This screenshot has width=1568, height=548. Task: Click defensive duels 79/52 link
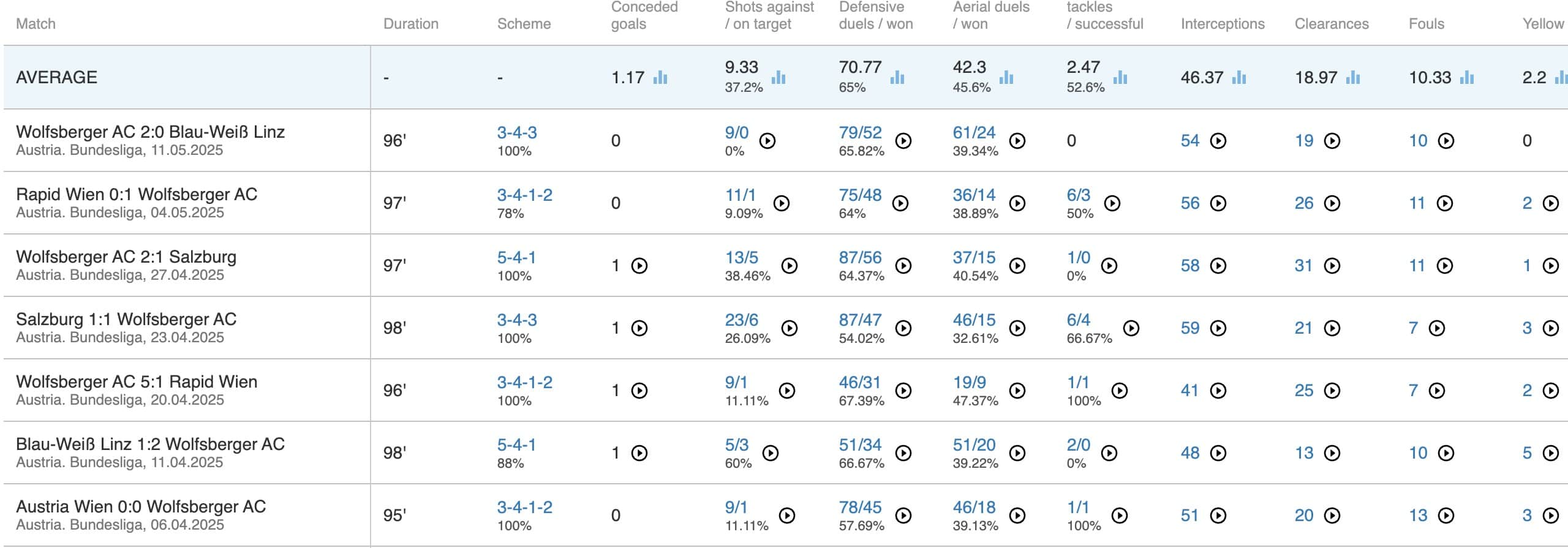tap(860, 133)
